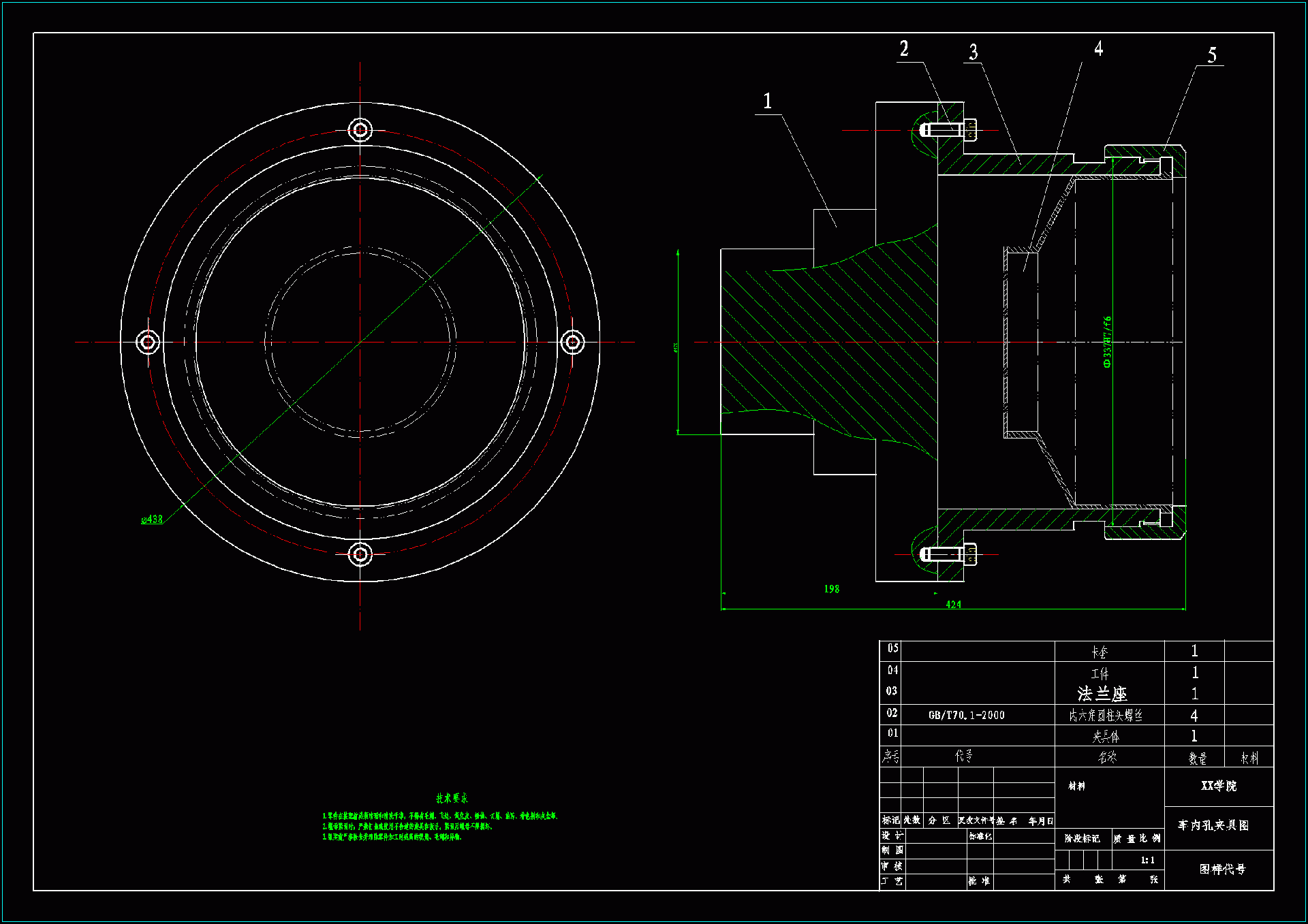Select the lower socket head screw in section
The width and height of the screenshot is (1308, 924).
[x=947, y=554]
